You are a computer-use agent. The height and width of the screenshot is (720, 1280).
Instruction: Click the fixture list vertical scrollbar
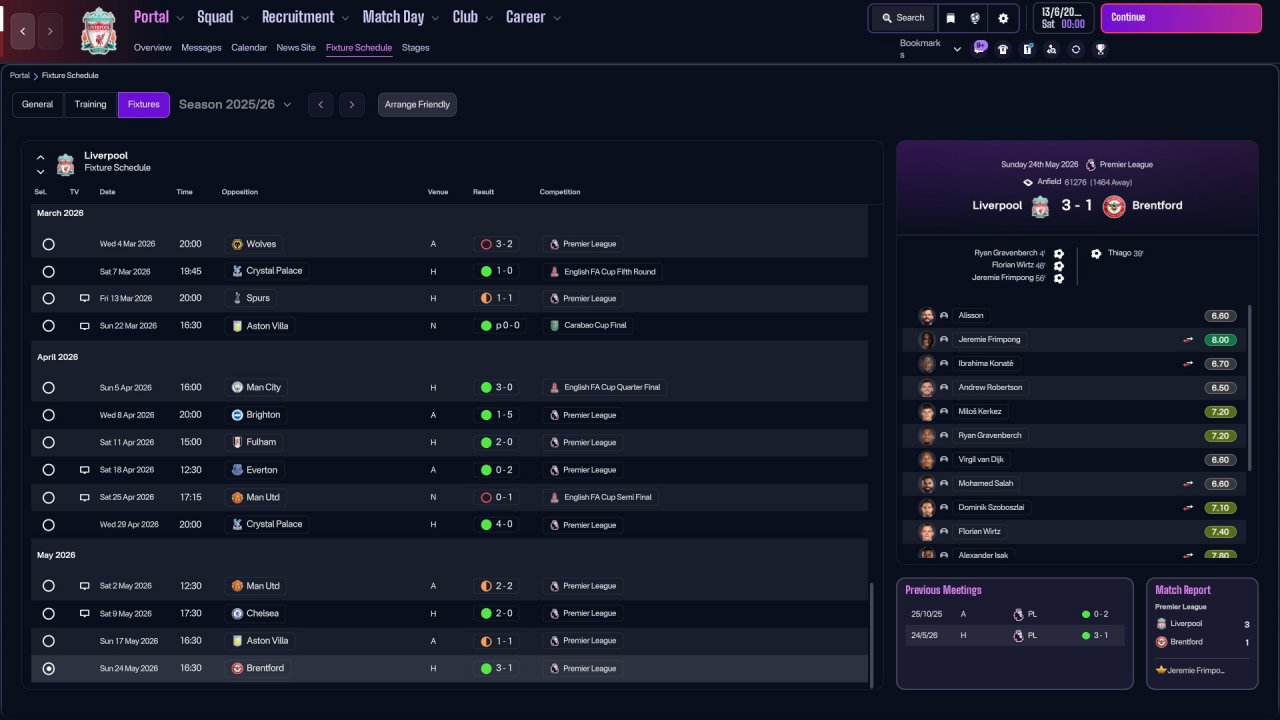point(873,634)
